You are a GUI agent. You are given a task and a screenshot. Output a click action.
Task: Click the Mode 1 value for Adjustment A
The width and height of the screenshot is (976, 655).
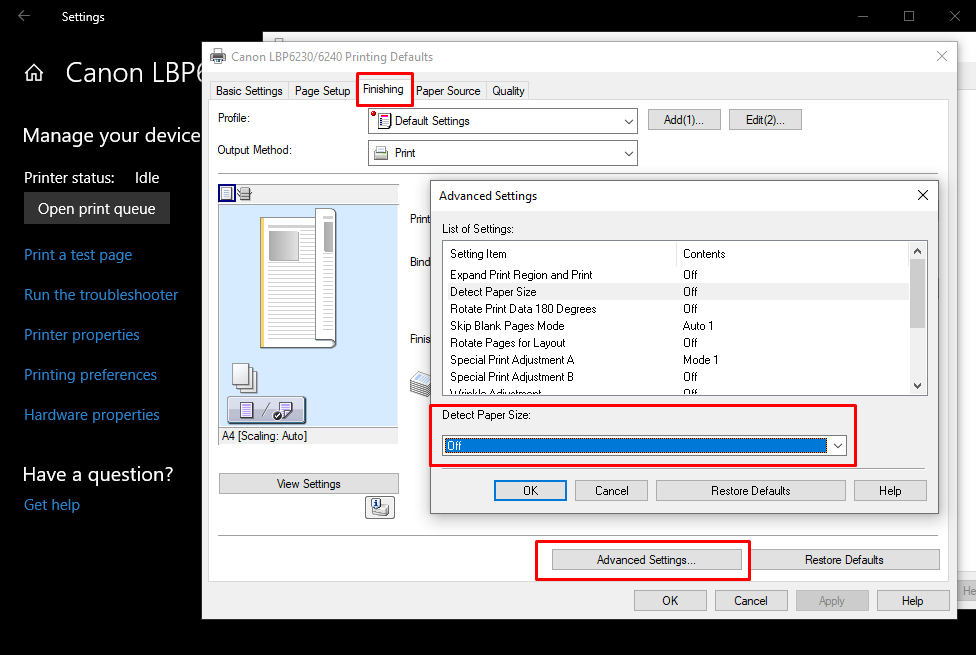click(x=700, y=360)
